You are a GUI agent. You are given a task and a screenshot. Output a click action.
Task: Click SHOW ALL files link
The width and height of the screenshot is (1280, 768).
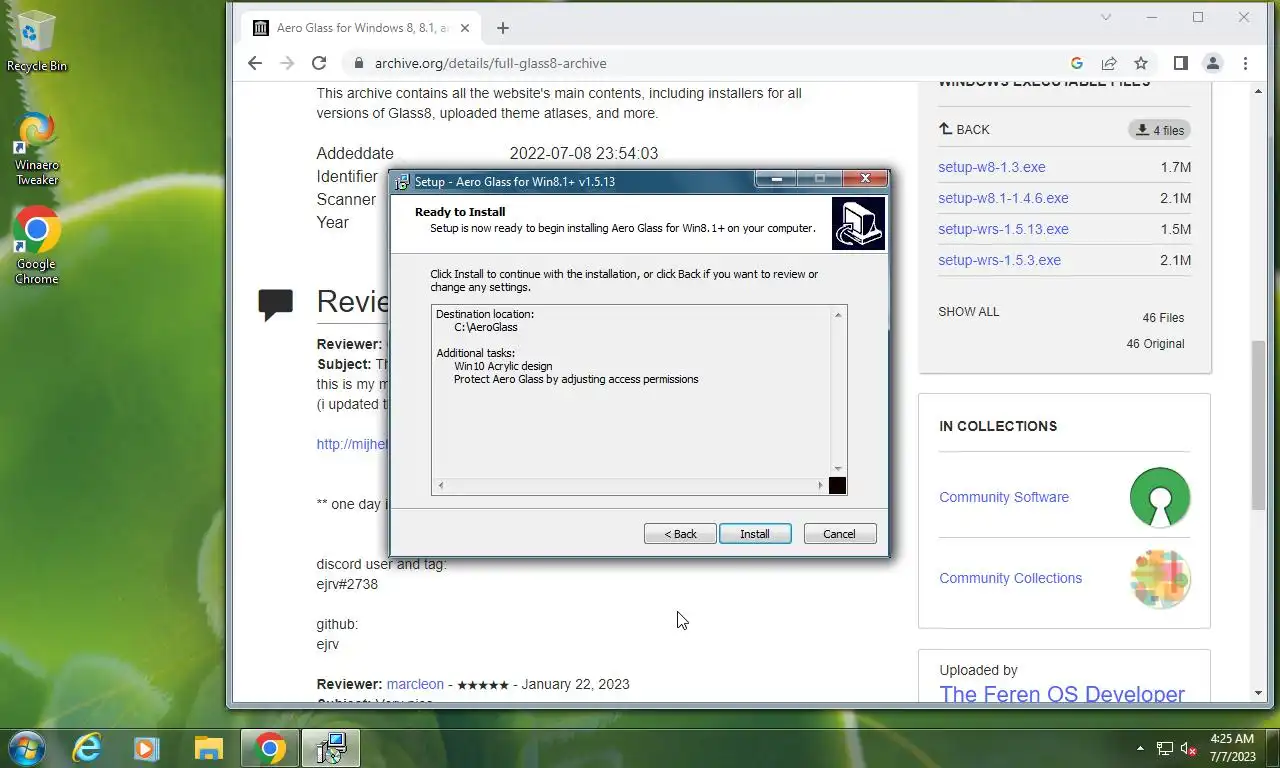(968, 311)
